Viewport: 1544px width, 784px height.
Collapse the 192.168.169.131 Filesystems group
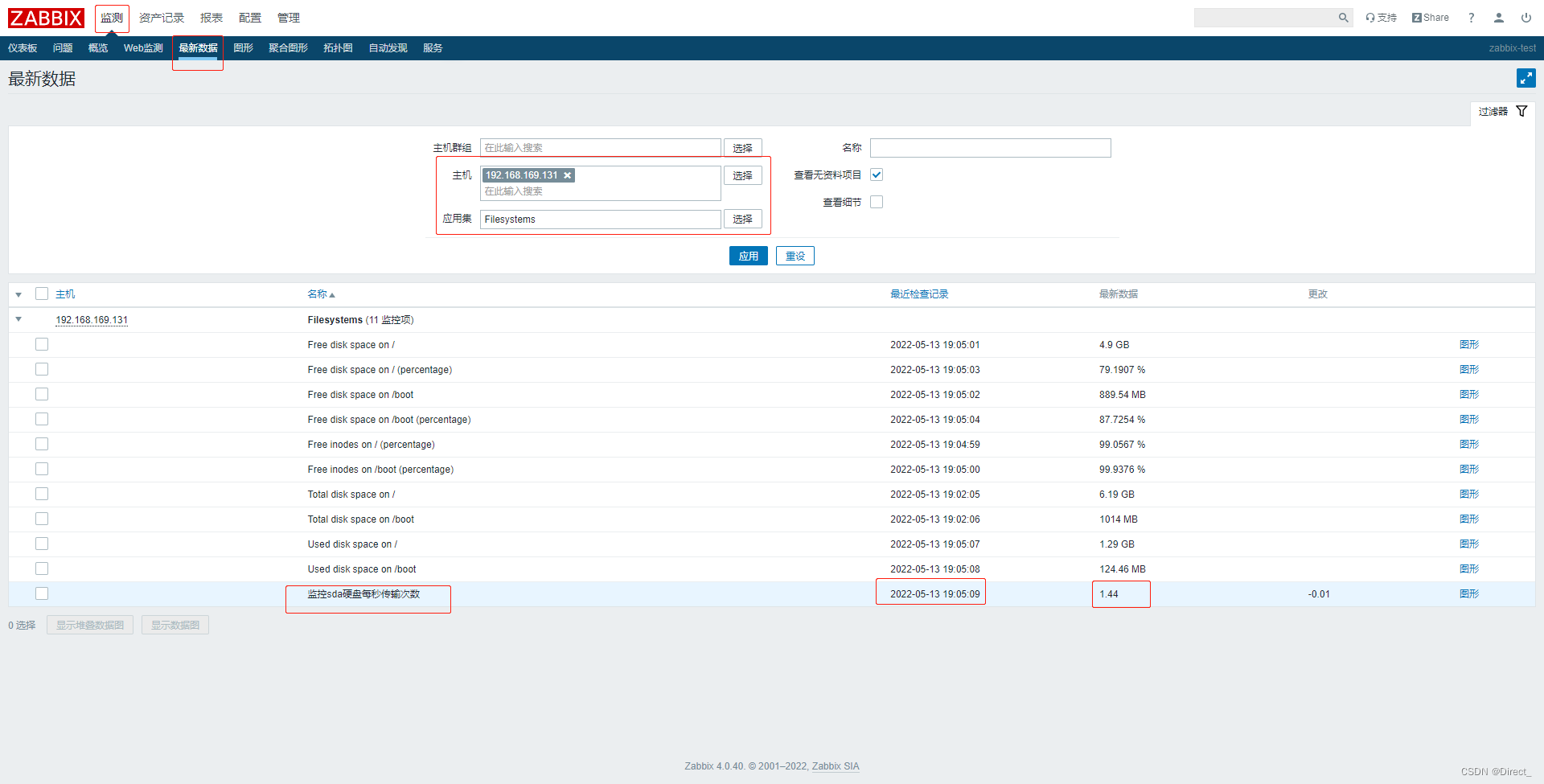[18, 319]
